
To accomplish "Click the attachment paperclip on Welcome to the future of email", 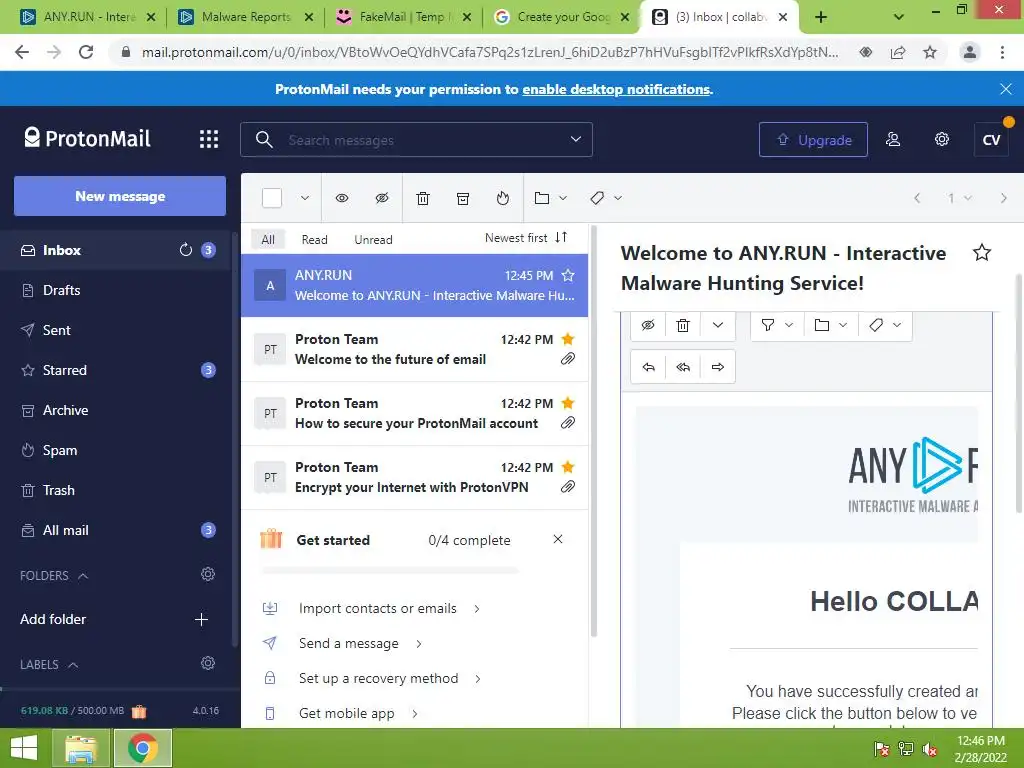I will pyautogui.click(x=568, y=359).
